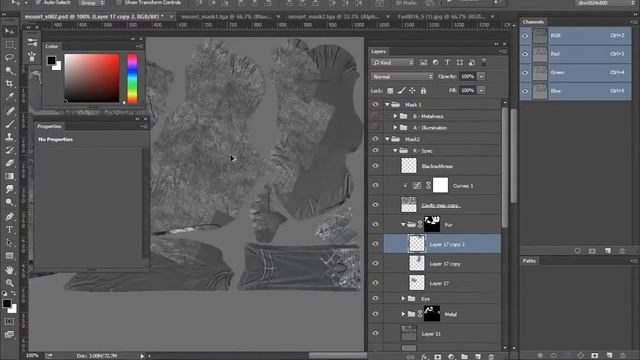Click foreground color swatch in Color panel

coord(51,60)
